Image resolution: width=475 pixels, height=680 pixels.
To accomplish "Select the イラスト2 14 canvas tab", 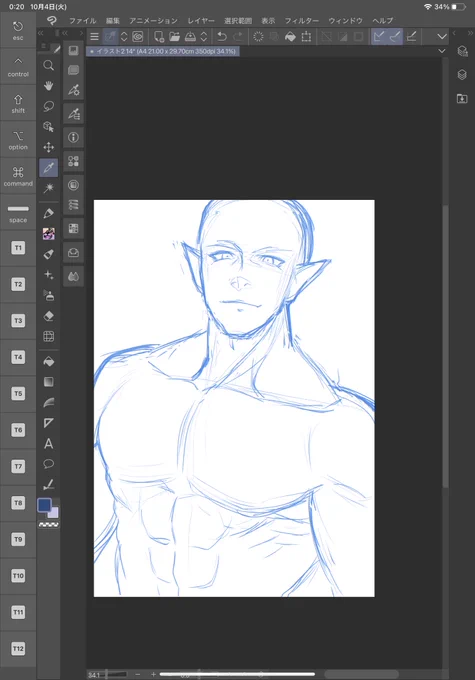I will click(163, 51).
